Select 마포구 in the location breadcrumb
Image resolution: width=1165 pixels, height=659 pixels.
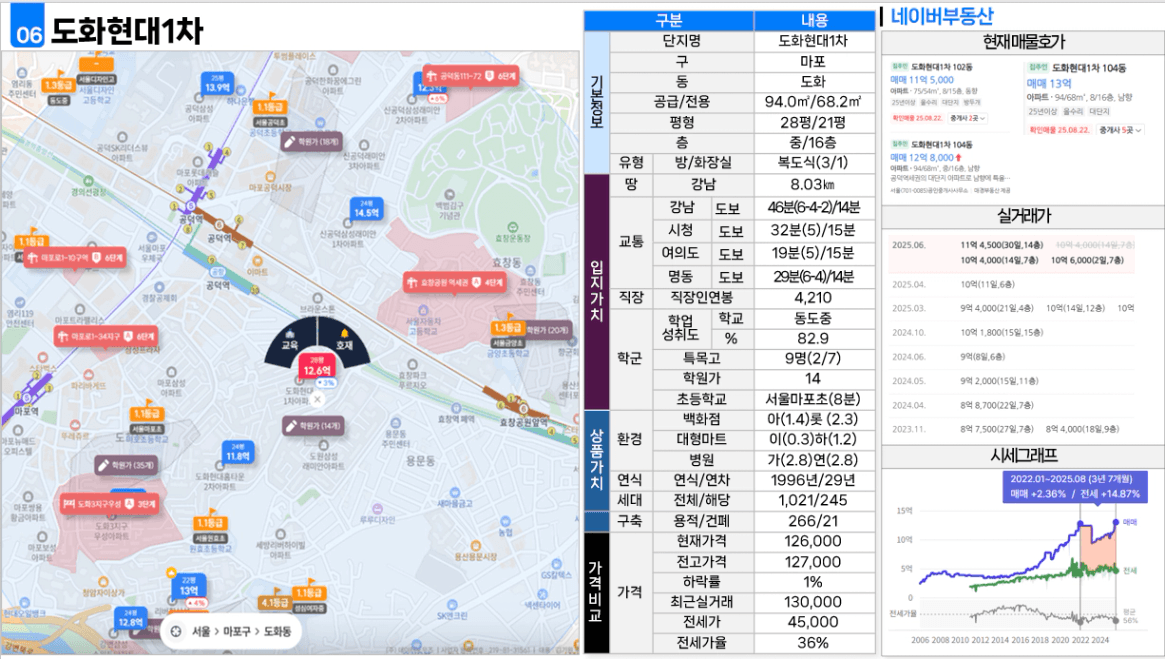coord(237,631)
